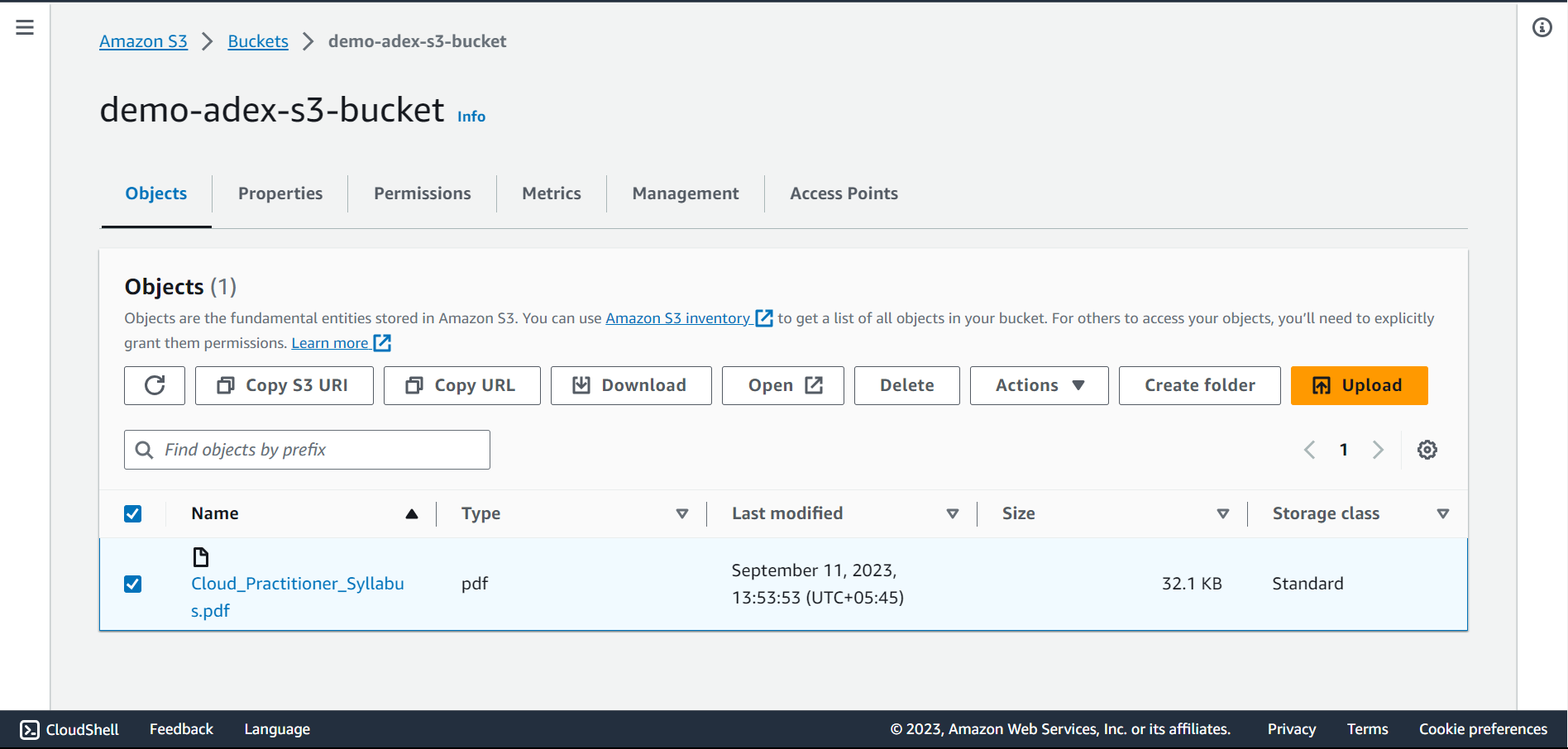1568x749 pixels.
Task: Click page number 1 in pagination
Action: click(1344, 450)
